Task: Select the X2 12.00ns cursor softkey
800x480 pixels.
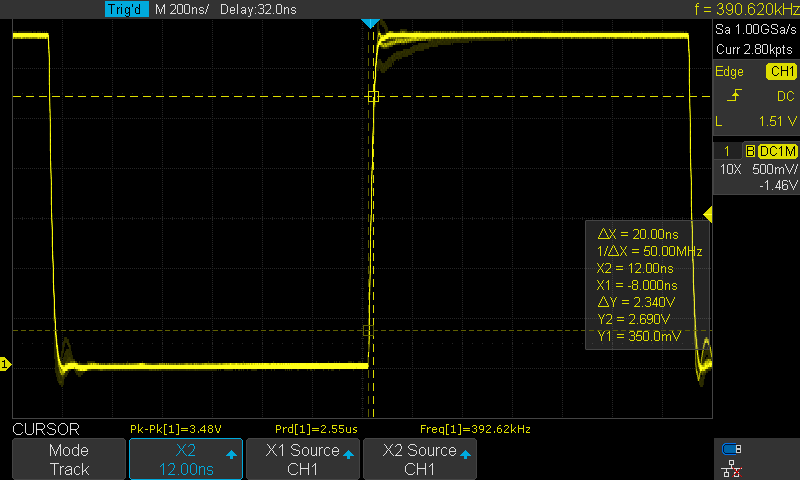Action: pyautogui.click(x=185, y=459)
